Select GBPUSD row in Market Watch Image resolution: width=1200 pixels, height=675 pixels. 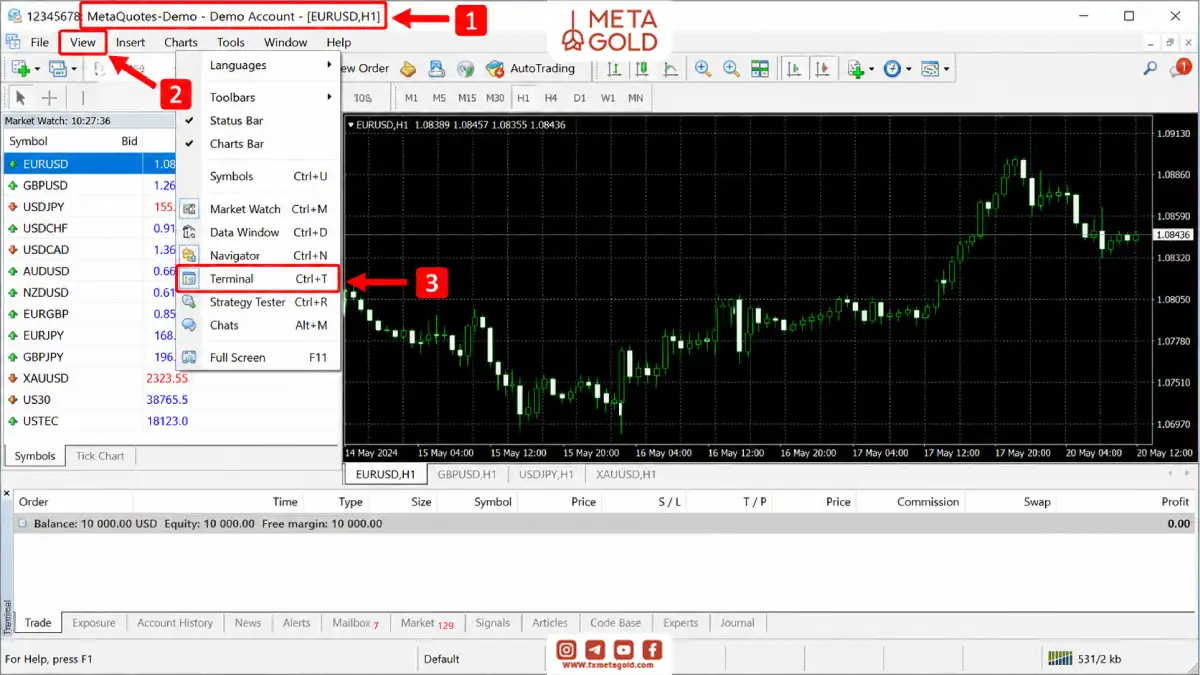pyautogui.click(x=90, y=185)
